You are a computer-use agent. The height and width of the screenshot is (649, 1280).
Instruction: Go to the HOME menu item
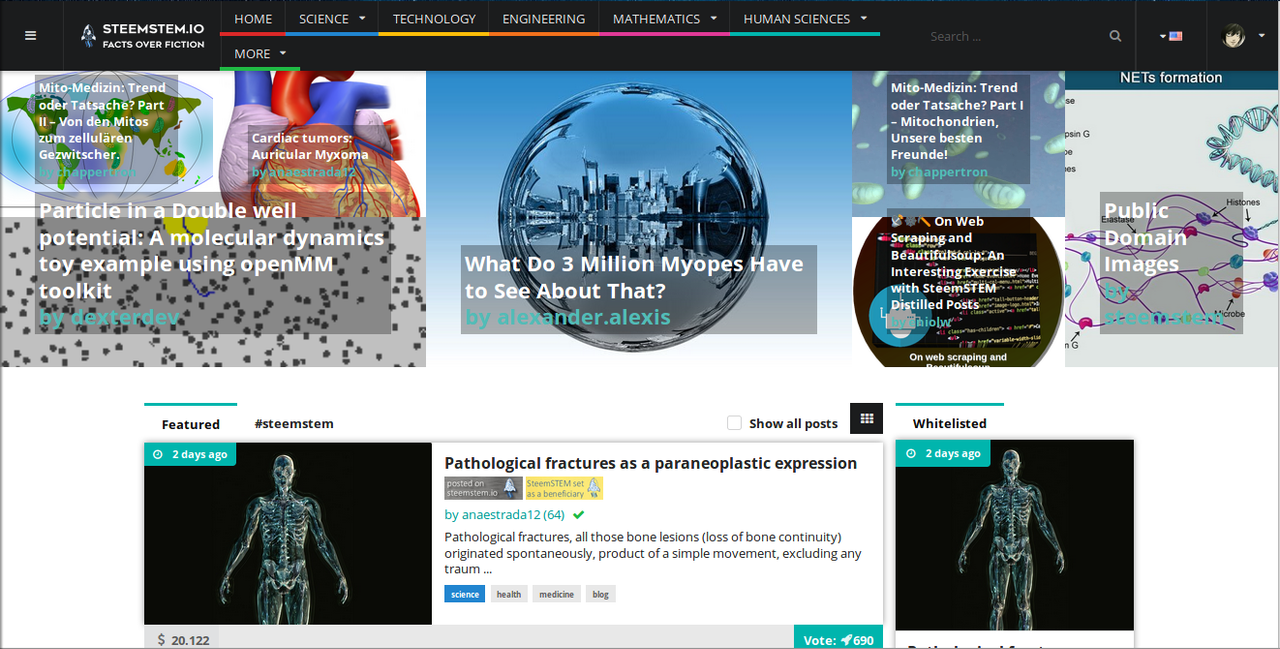(253, 19)
